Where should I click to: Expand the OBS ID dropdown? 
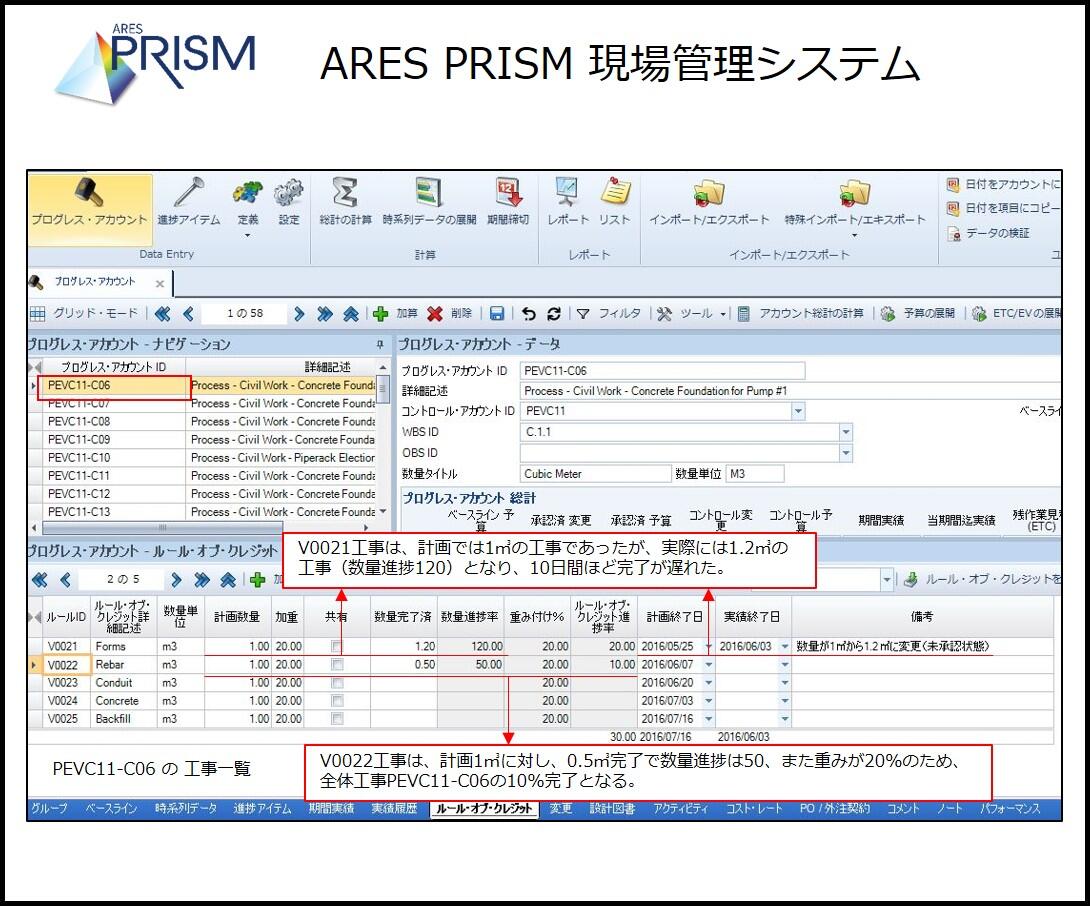845,453
